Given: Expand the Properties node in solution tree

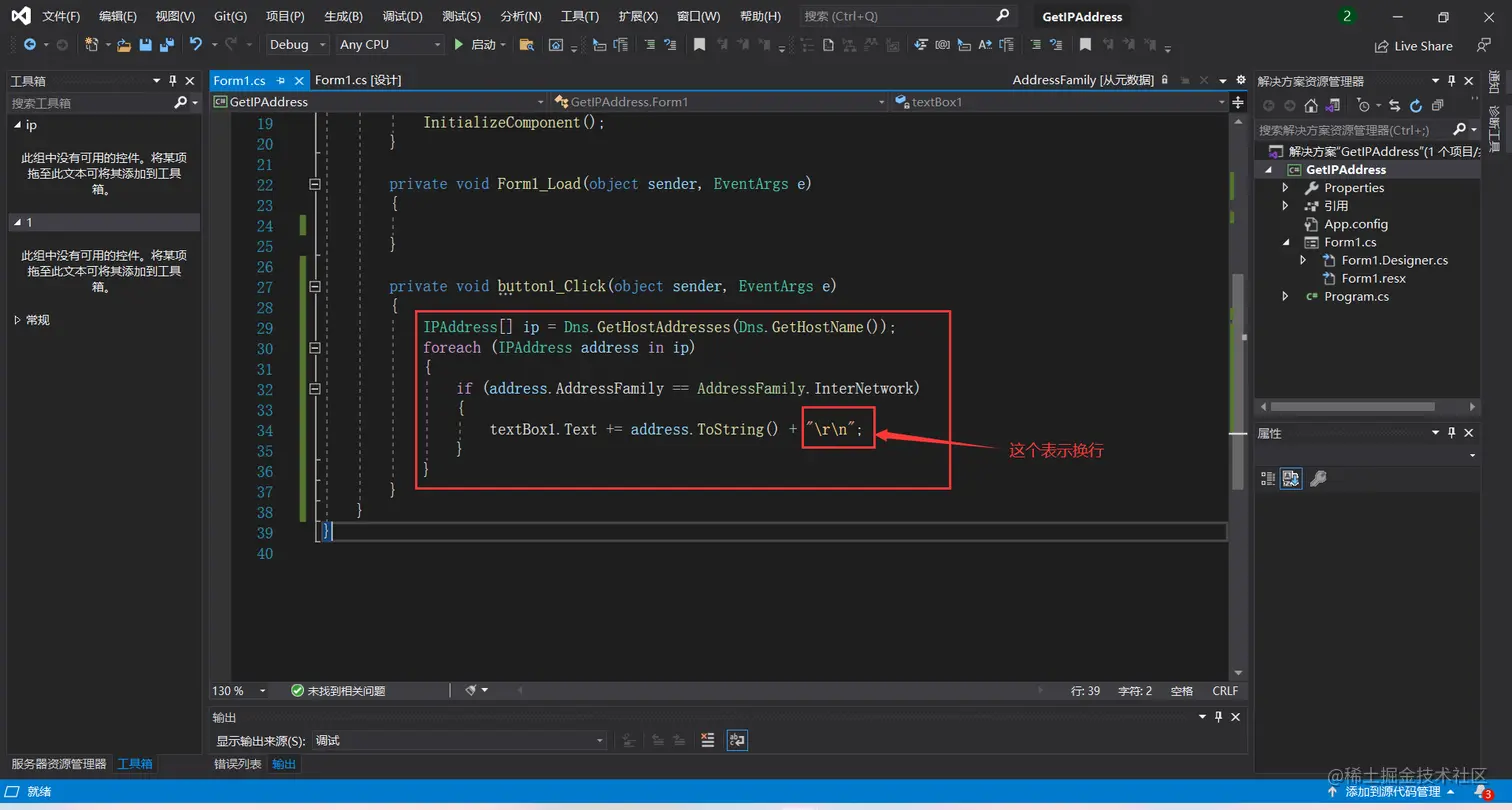Looking at the screenshot, I should coord(1286,188).
